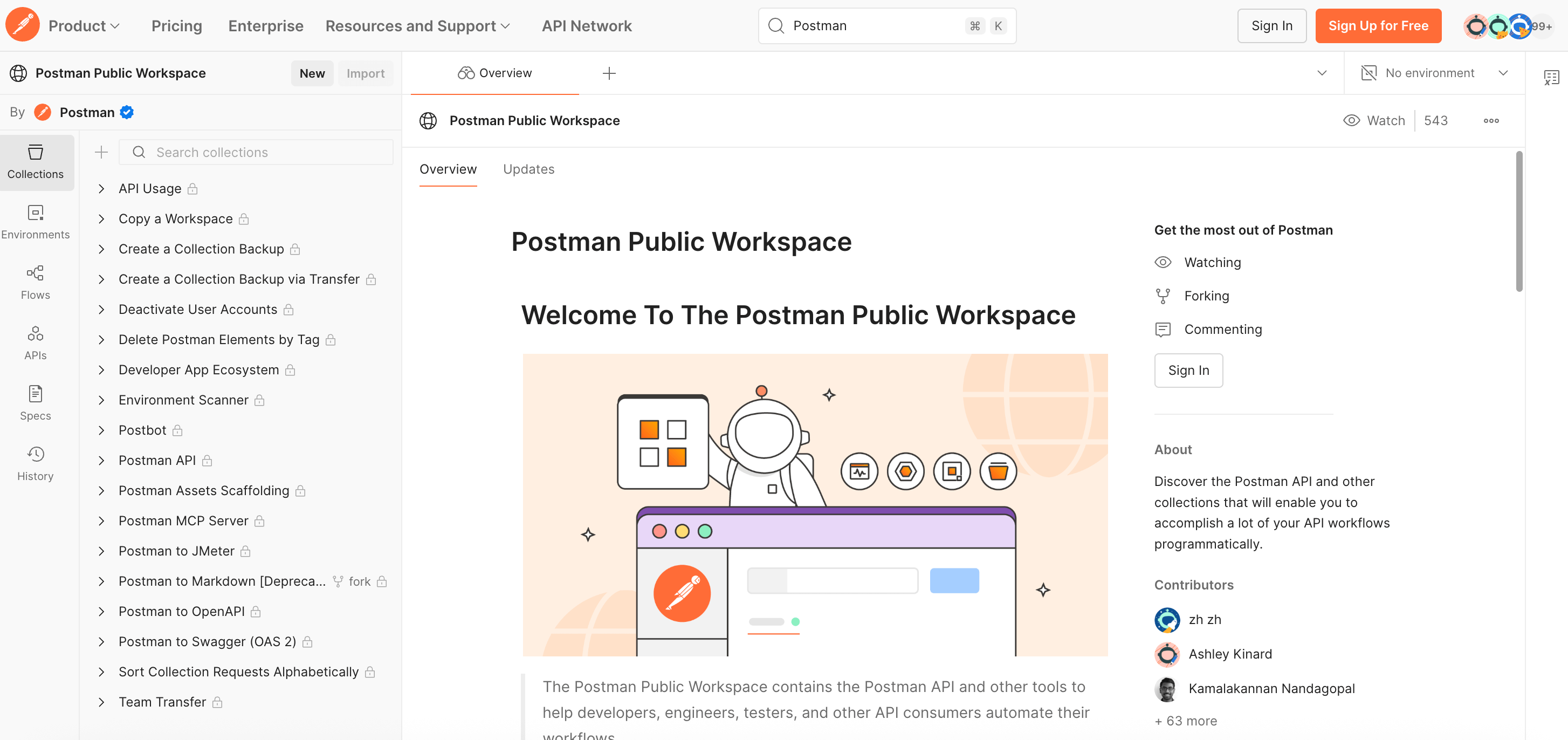Open workspace more options ellipsis menu

tap(1491, 121)
